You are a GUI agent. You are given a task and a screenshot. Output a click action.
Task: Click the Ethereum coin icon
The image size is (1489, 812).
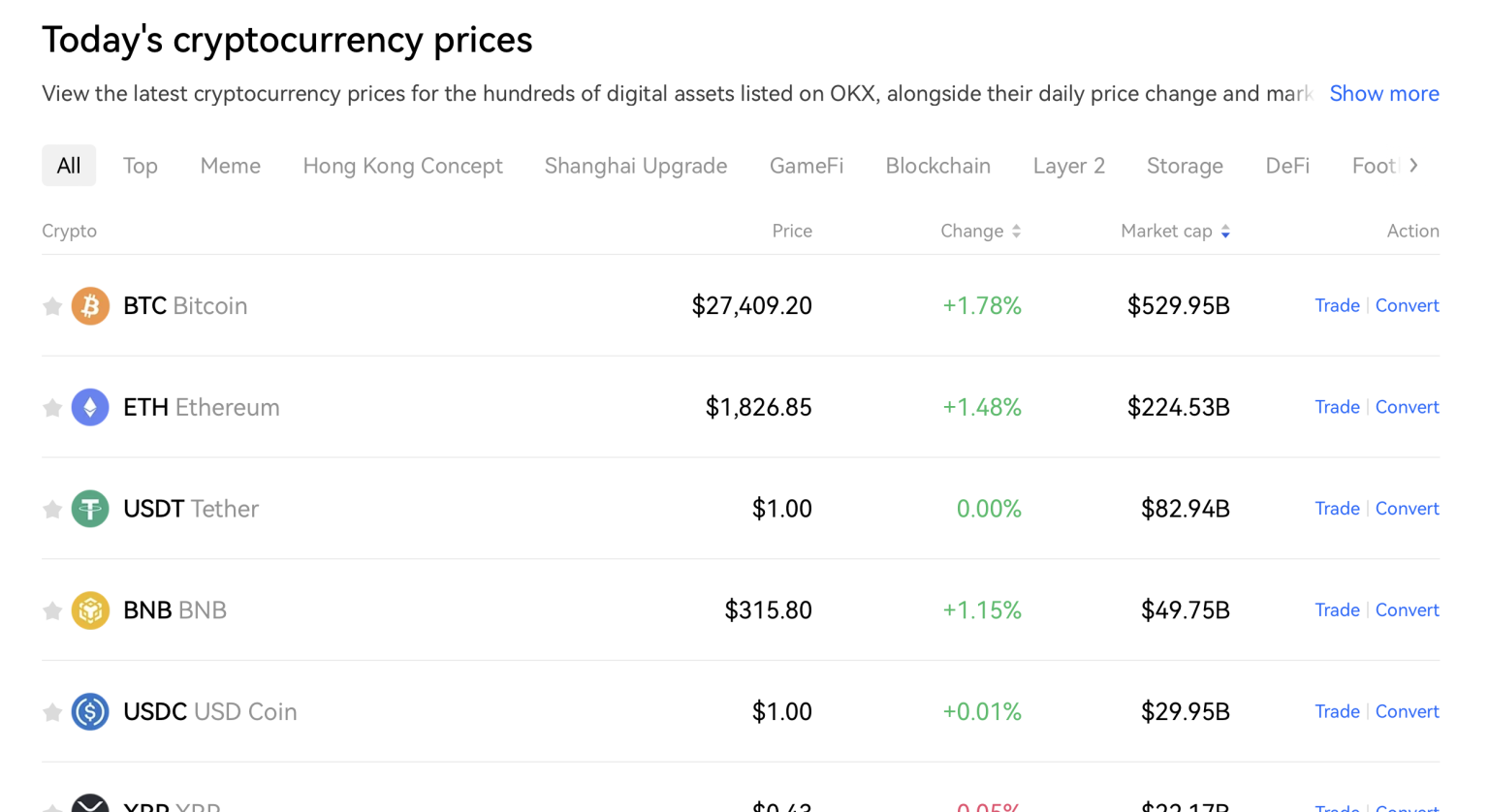[89, 407]
